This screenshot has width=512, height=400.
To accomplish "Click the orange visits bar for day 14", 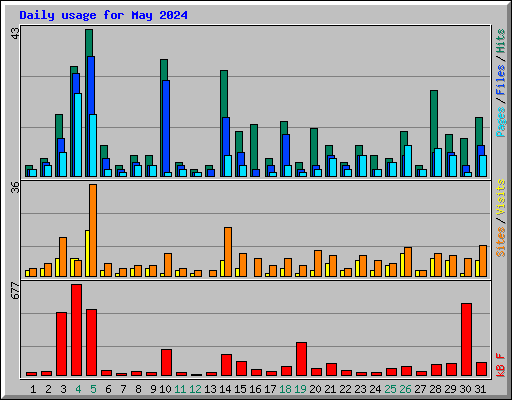I will [228, 252].
